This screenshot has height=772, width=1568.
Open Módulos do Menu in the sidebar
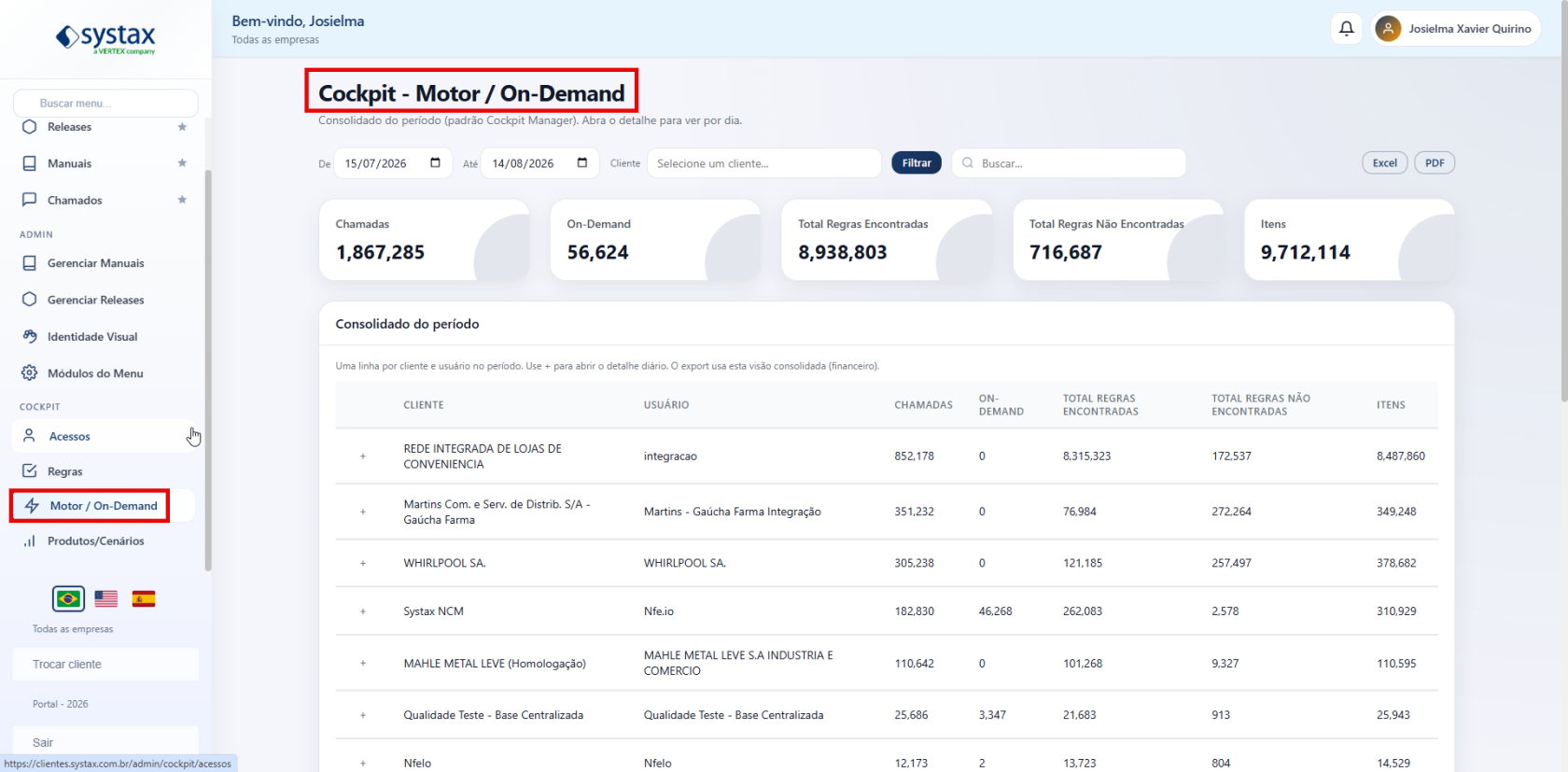point(105,372)
